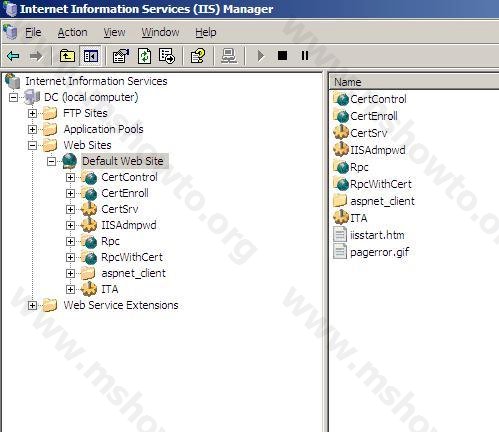
Task: Expand the IISAdmpwd tree node
Action: (x=70, y=225)
